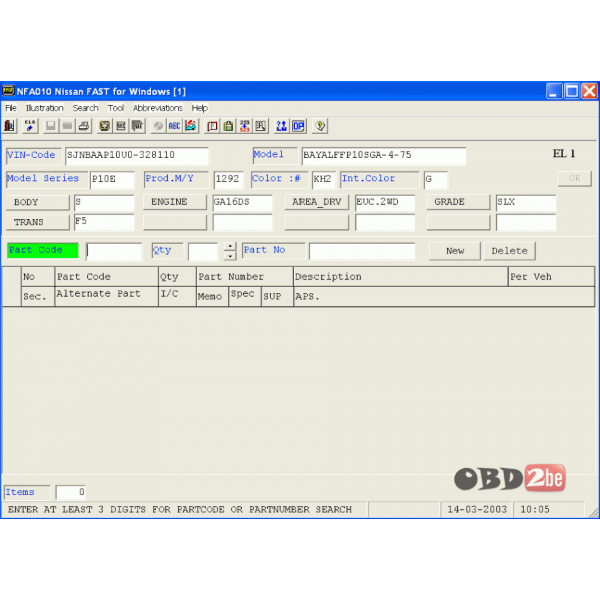600x600 pixels.
Task: Open the Abbreviations menu
Action: click(x=158, y=108)
